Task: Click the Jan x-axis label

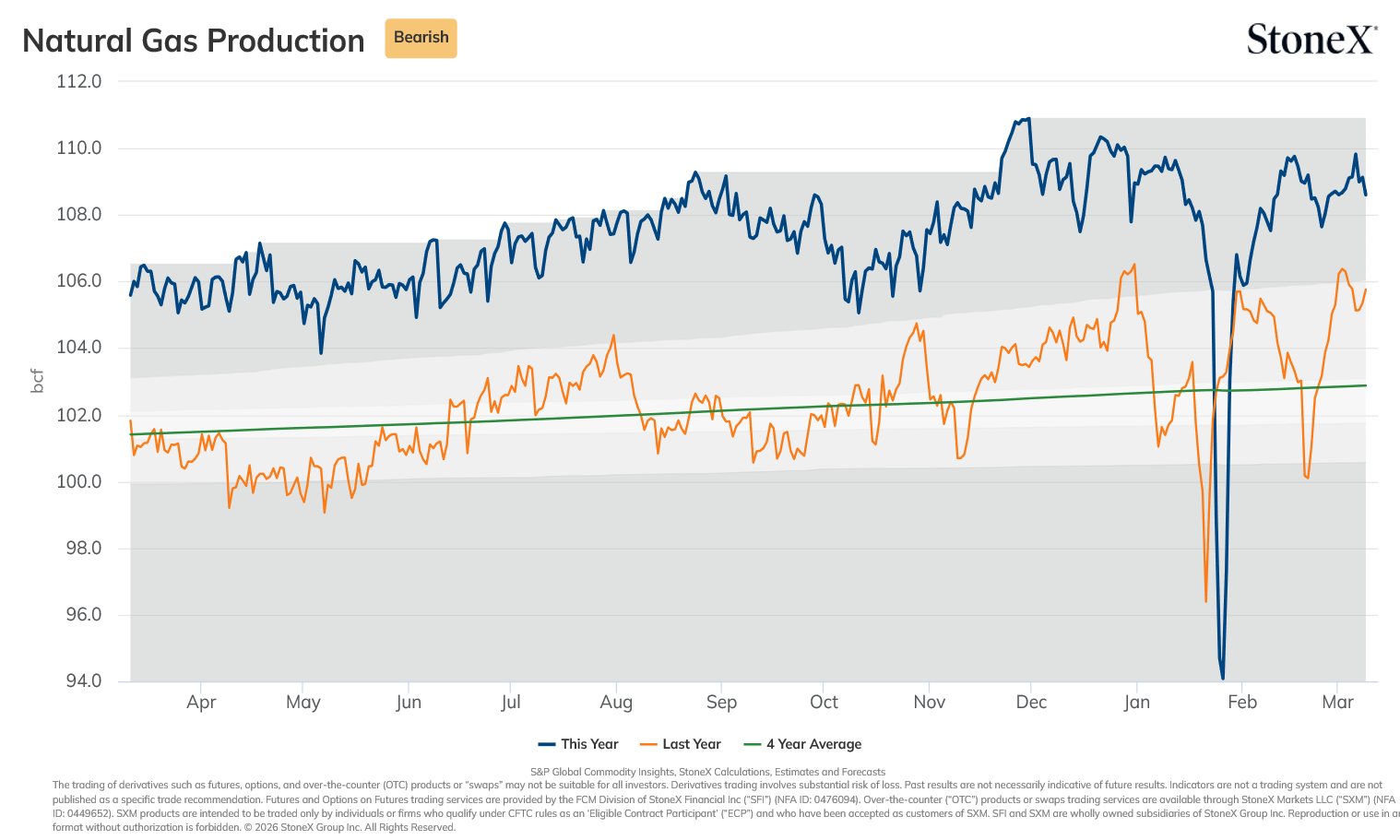Action: coord(1136,703)
